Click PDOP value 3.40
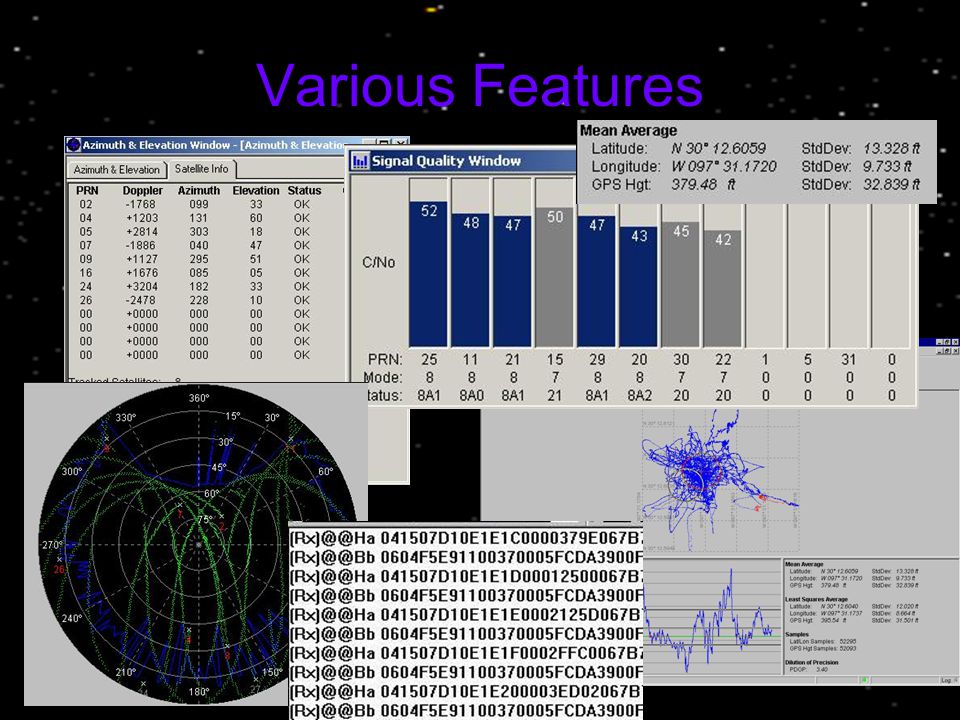Screen dimensions: 960x720 coord(822,670)
